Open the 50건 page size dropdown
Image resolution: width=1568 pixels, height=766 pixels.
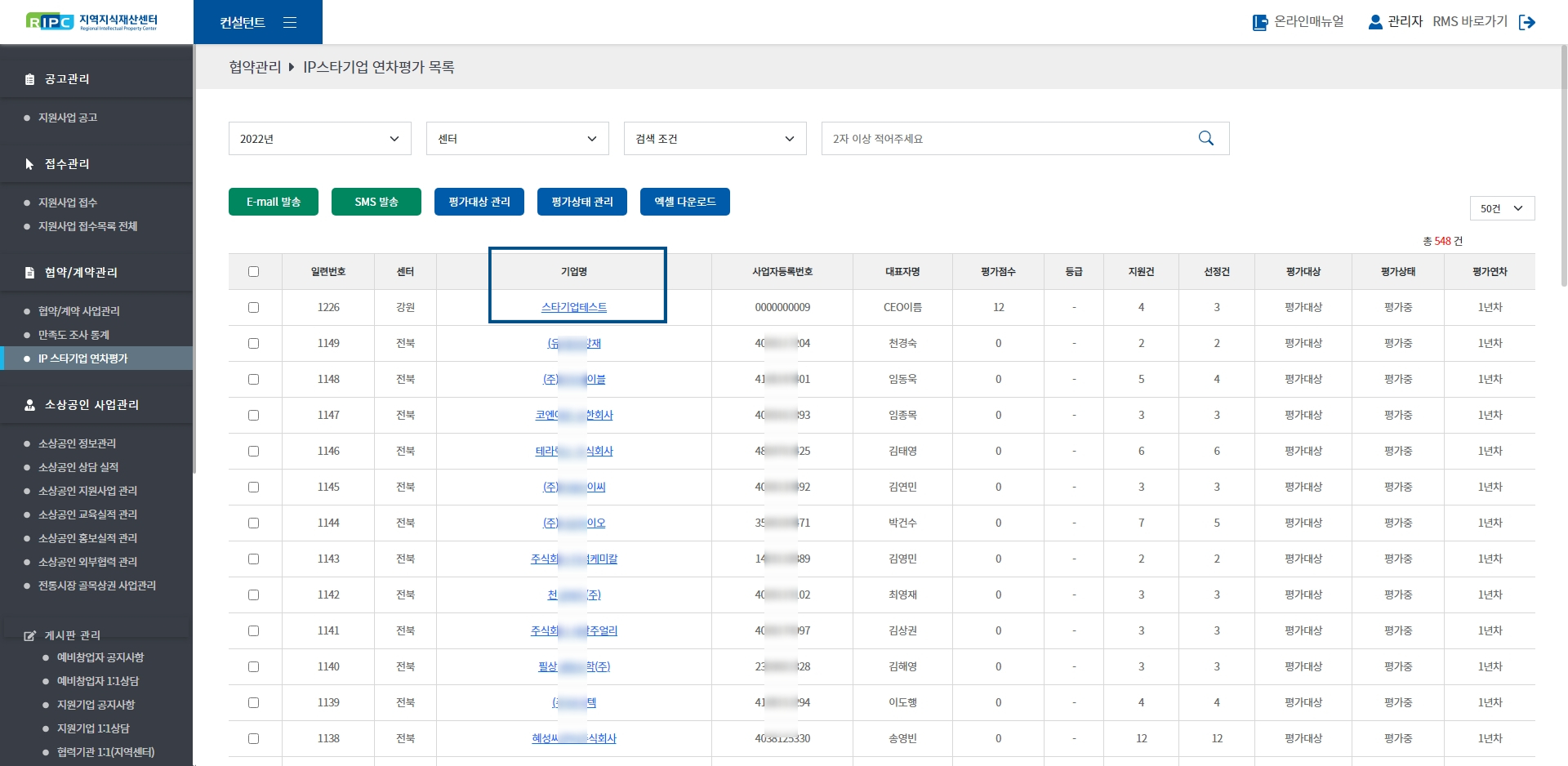click(x=1501, y=209)
